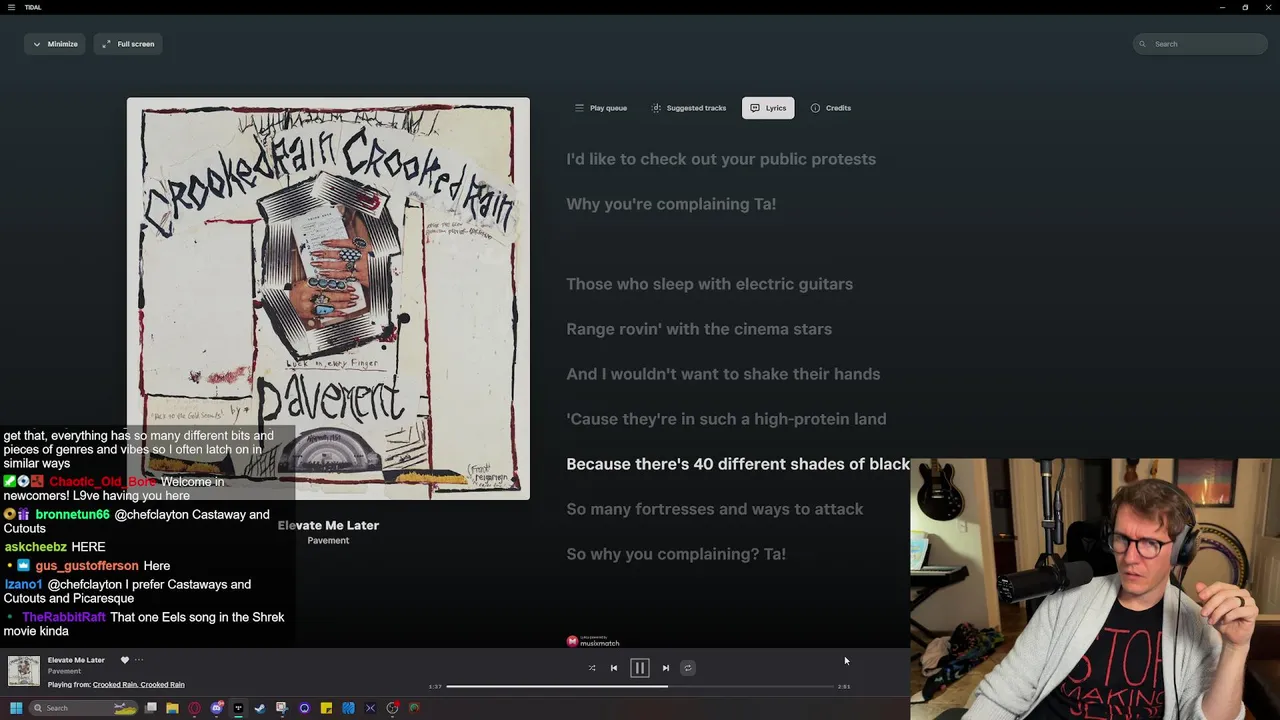Toggle repeat mode
The image size is (1280, 720).
[688, 668]
